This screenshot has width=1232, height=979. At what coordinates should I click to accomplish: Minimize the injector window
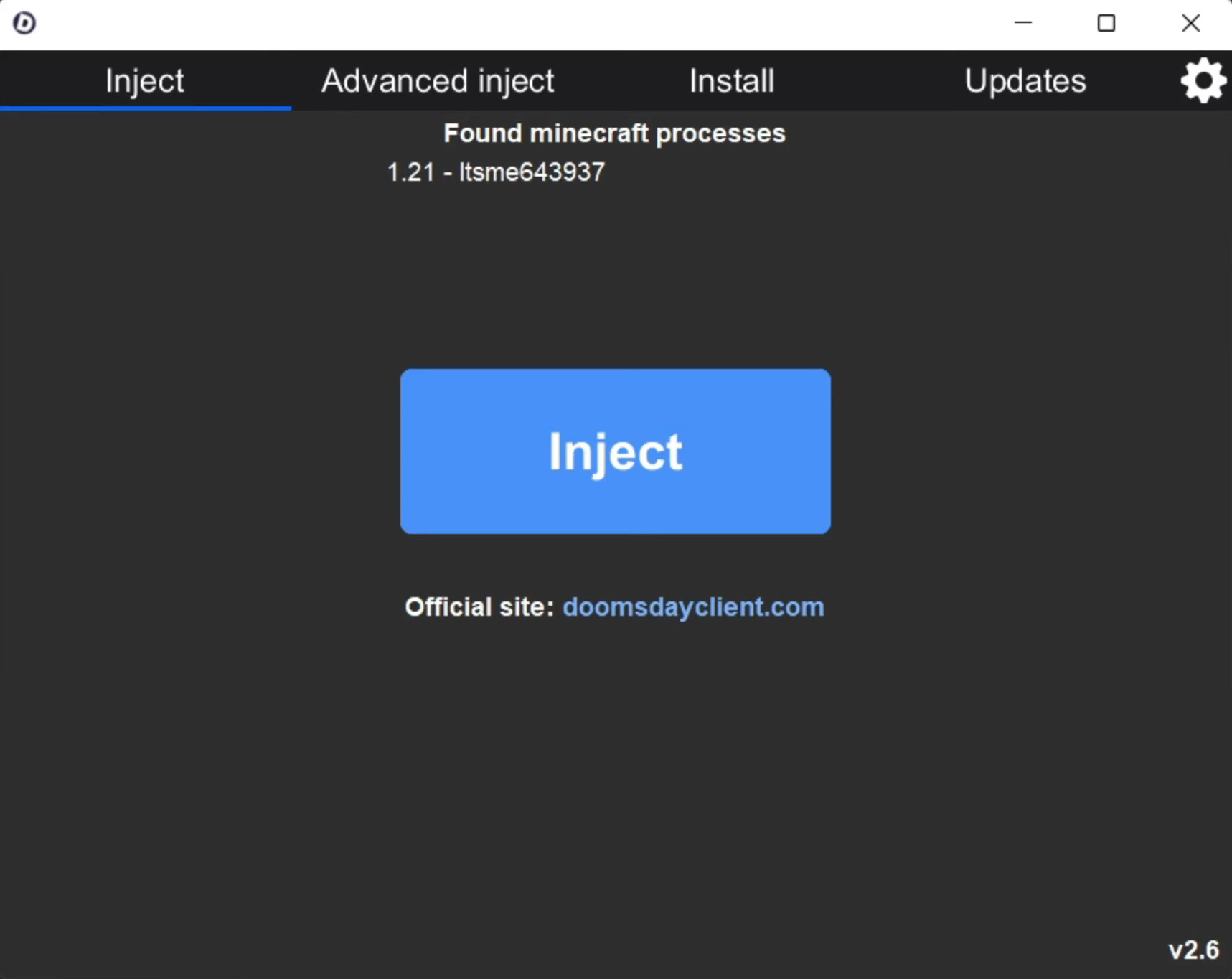click(1023, 23)
